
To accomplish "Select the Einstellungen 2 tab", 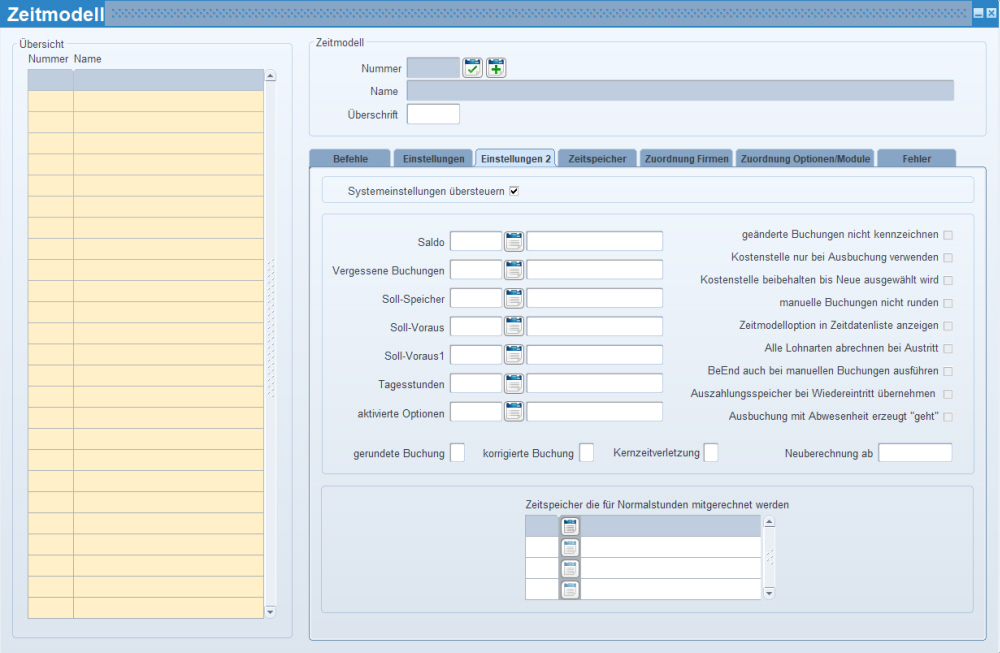I will (x=515, y=158).
